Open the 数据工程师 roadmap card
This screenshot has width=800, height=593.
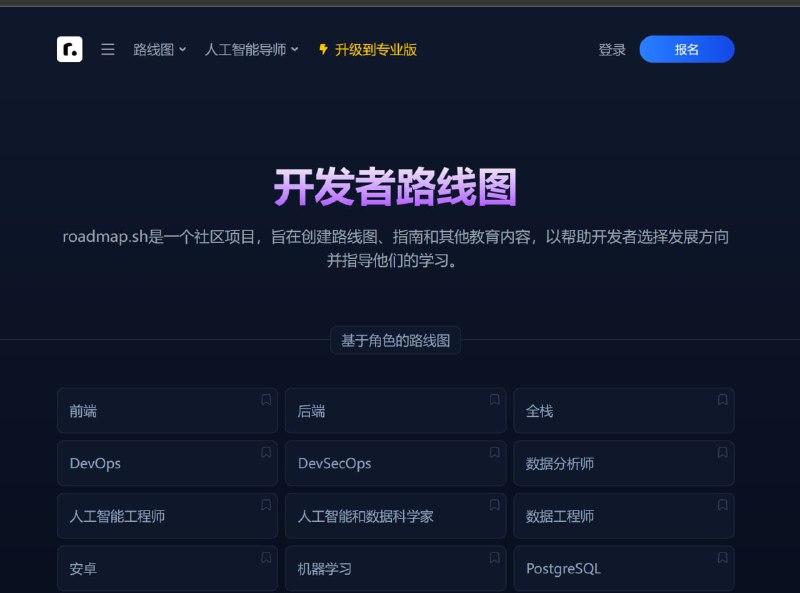(624, 515)
